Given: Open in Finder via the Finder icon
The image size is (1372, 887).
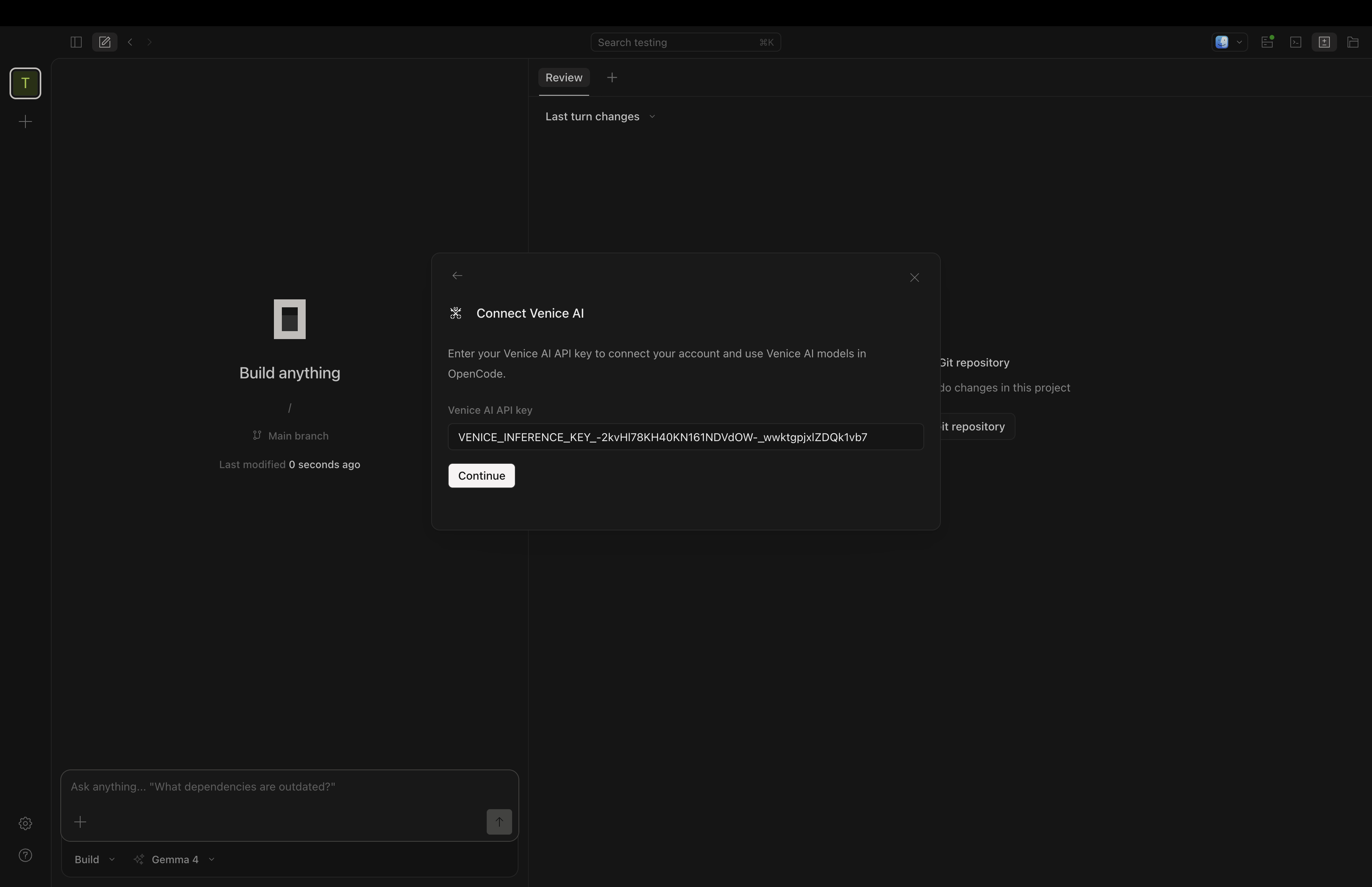Looking at the screenshot, I should pyautogui.click(x=1222, y=42).
